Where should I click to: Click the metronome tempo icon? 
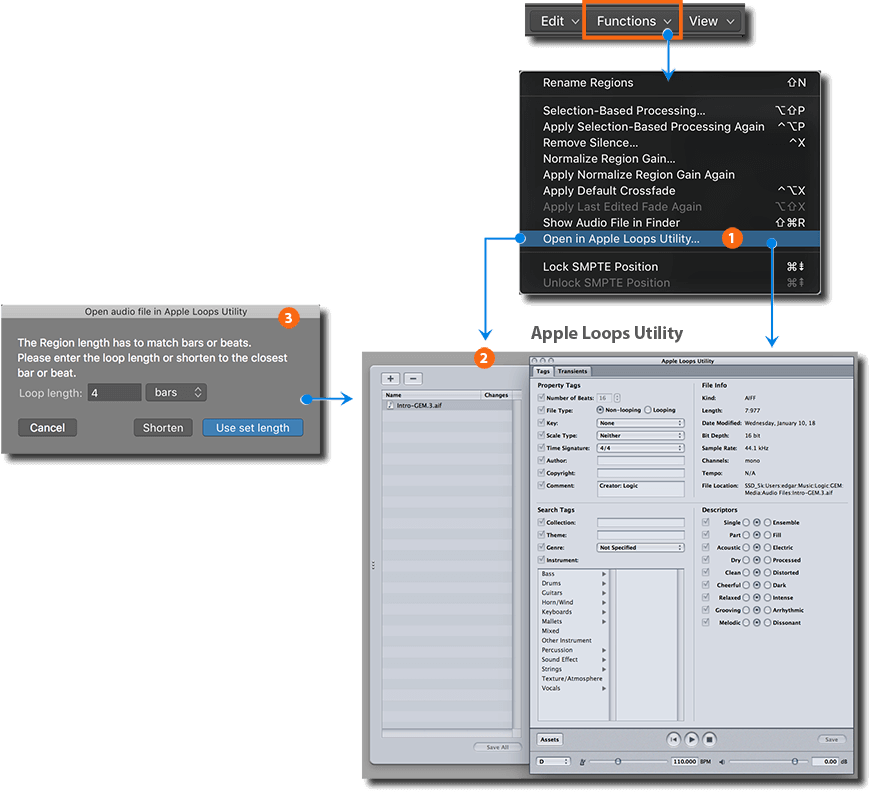pos(583,763)
